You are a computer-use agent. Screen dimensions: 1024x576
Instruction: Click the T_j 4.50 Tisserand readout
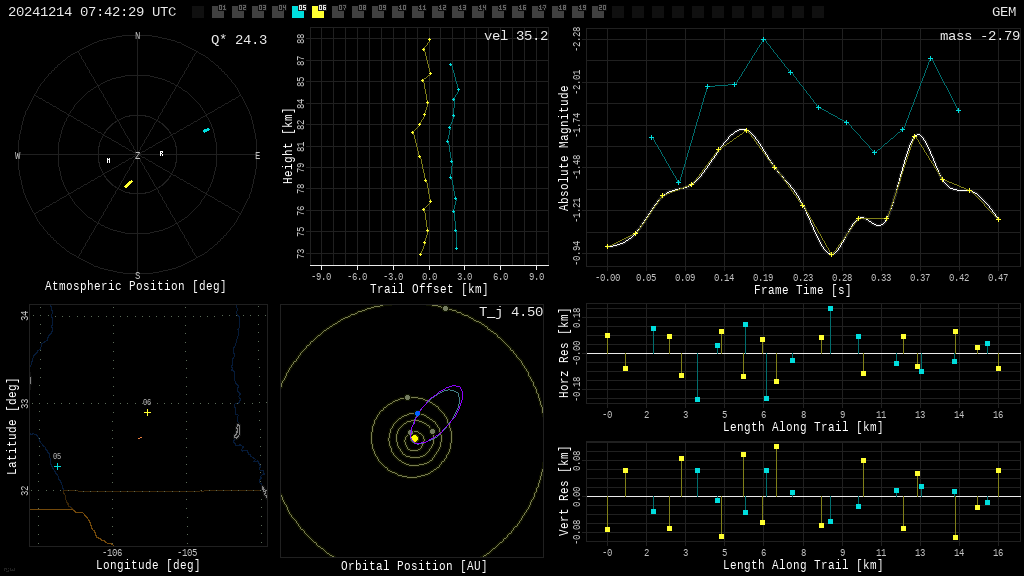(x=510, y=312)
